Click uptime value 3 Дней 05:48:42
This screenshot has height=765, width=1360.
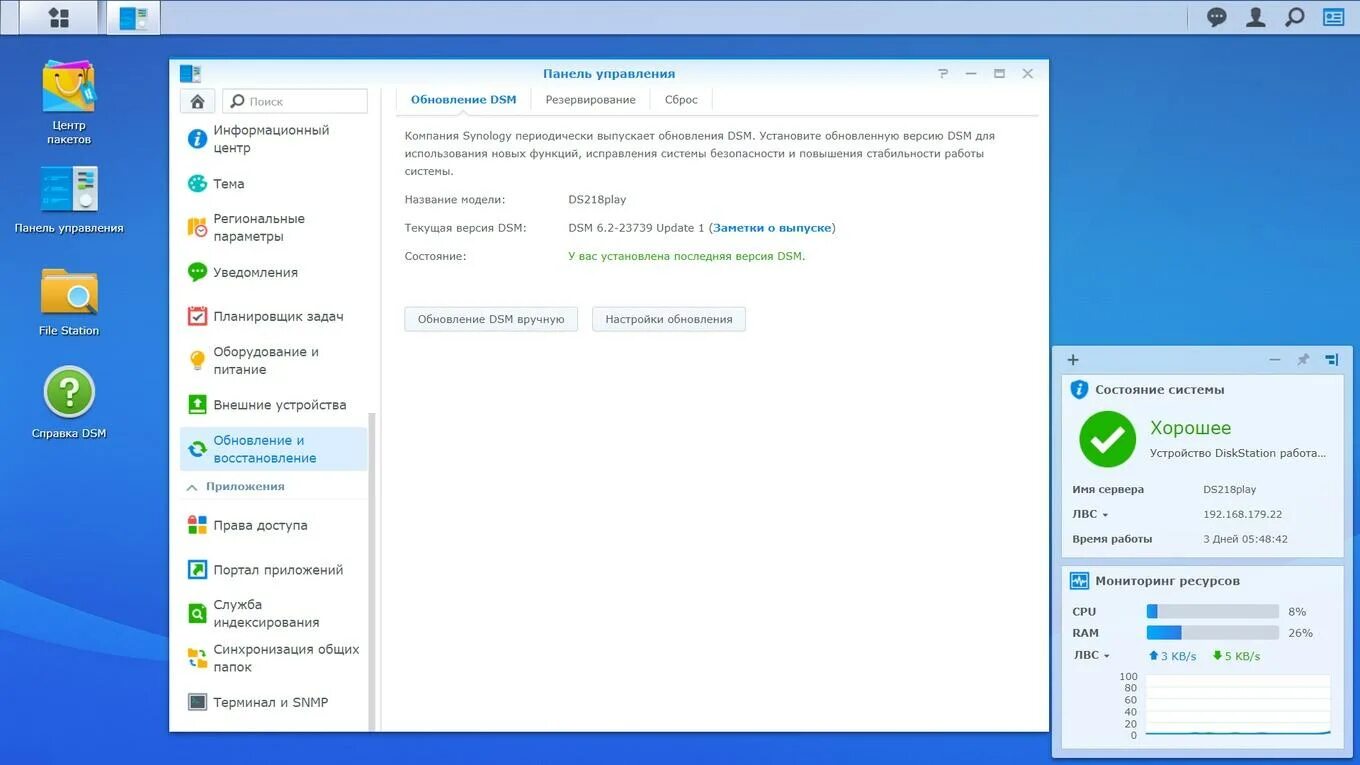click(x=1245, y=539)
